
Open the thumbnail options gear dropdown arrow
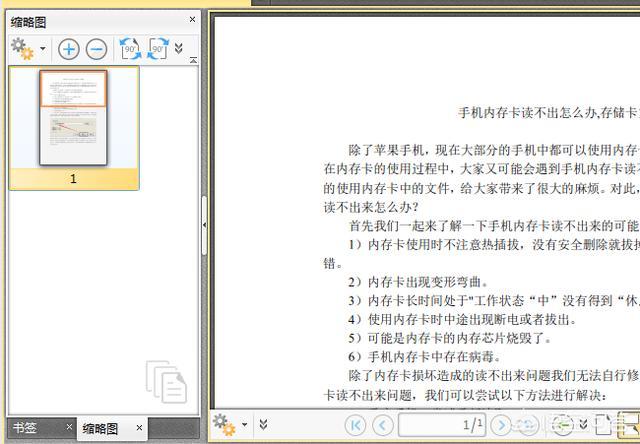tap(43, 49)
